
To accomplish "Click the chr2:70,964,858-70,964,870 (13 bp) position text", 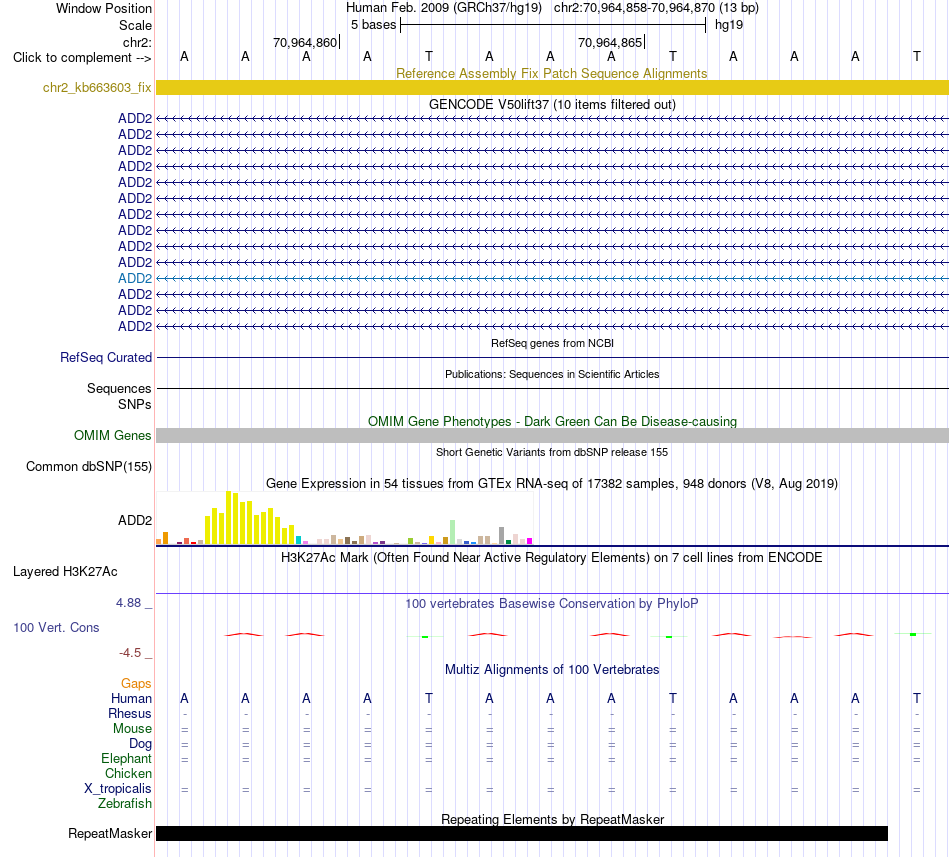I will 656,8.
